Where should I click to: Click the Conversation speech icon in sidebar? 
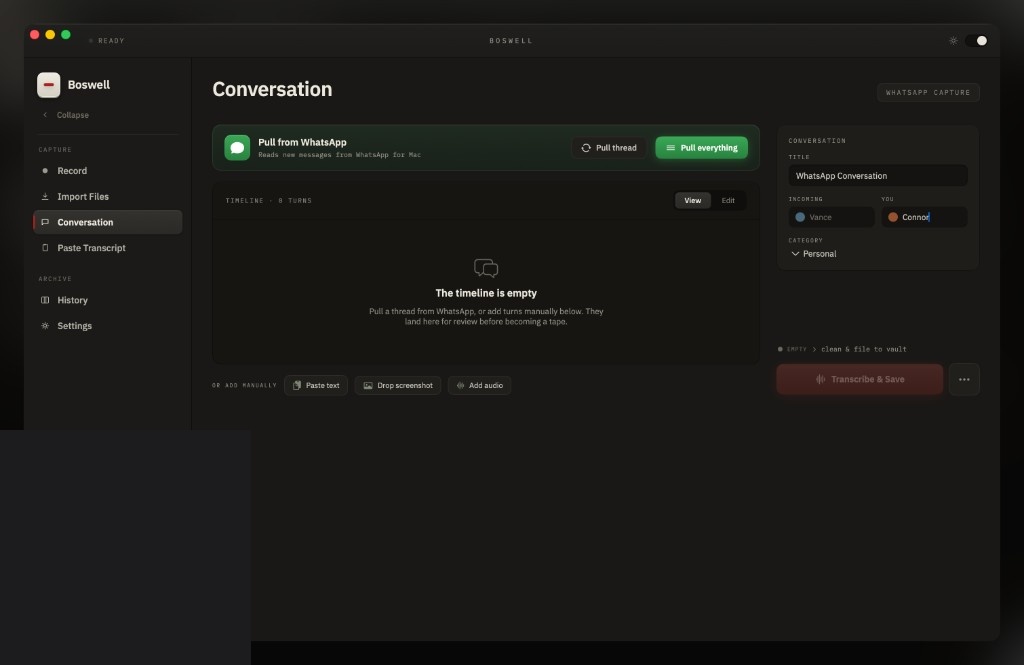(45, 222)
